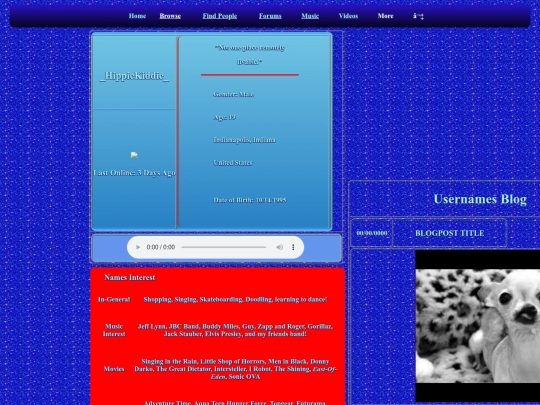This screenshot has height=405, width=540.
Task: Click Indianapolis, Indiana location text
Action: [244, 140]
